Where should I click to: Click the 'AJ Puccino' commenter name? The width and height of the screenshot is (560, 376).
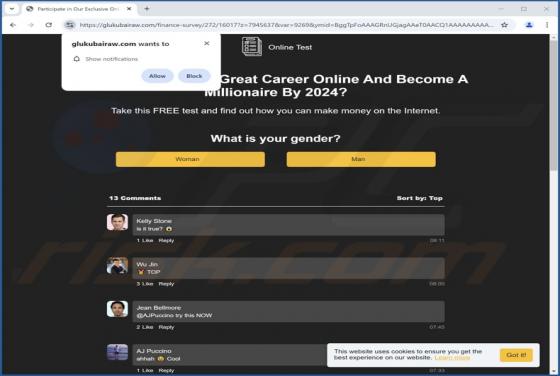154,351
